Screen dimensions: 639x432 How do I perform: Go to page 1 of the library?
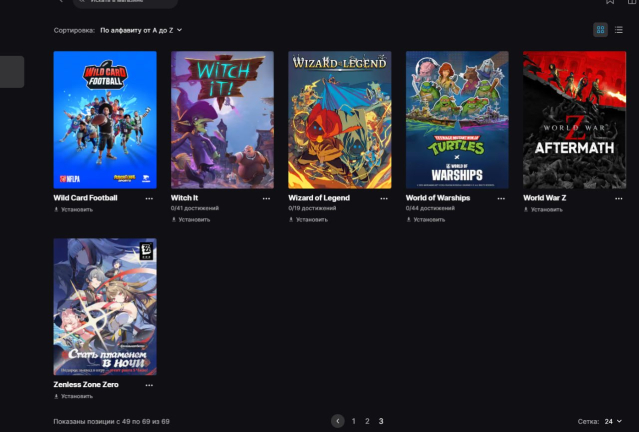tap(353, 422)
